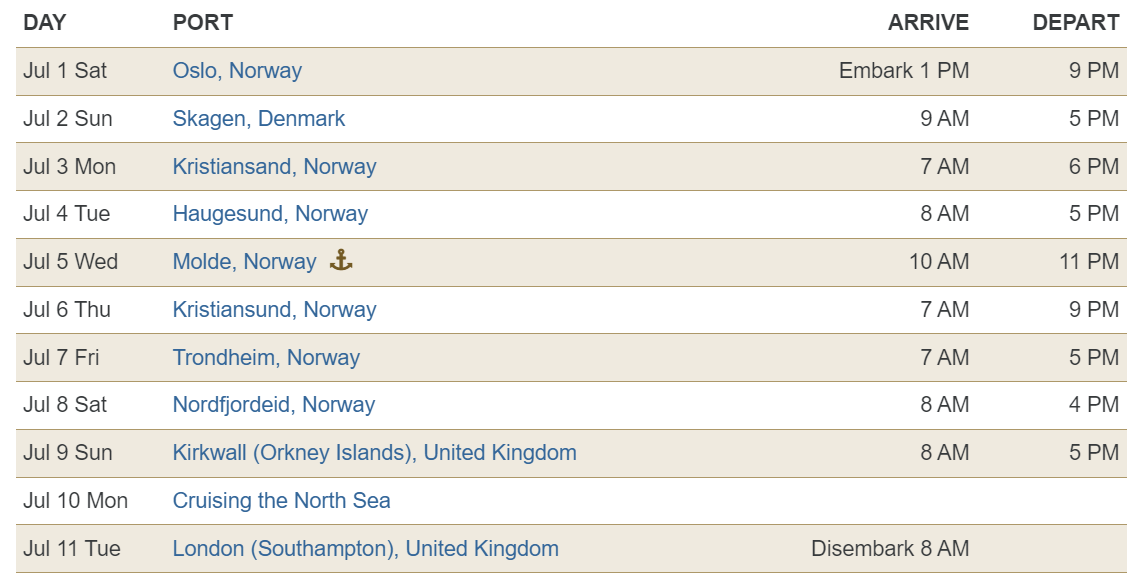Click the Embark 1 PM arrival cell

(x=904, y=71)
